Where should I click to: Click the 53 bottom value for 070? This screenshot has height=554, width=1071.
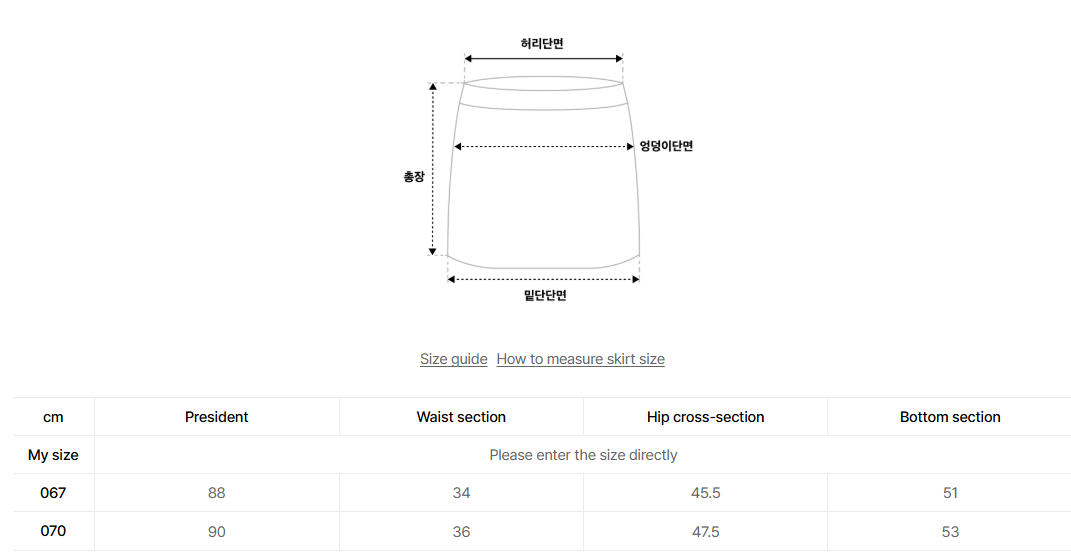(x=950, y=531)
